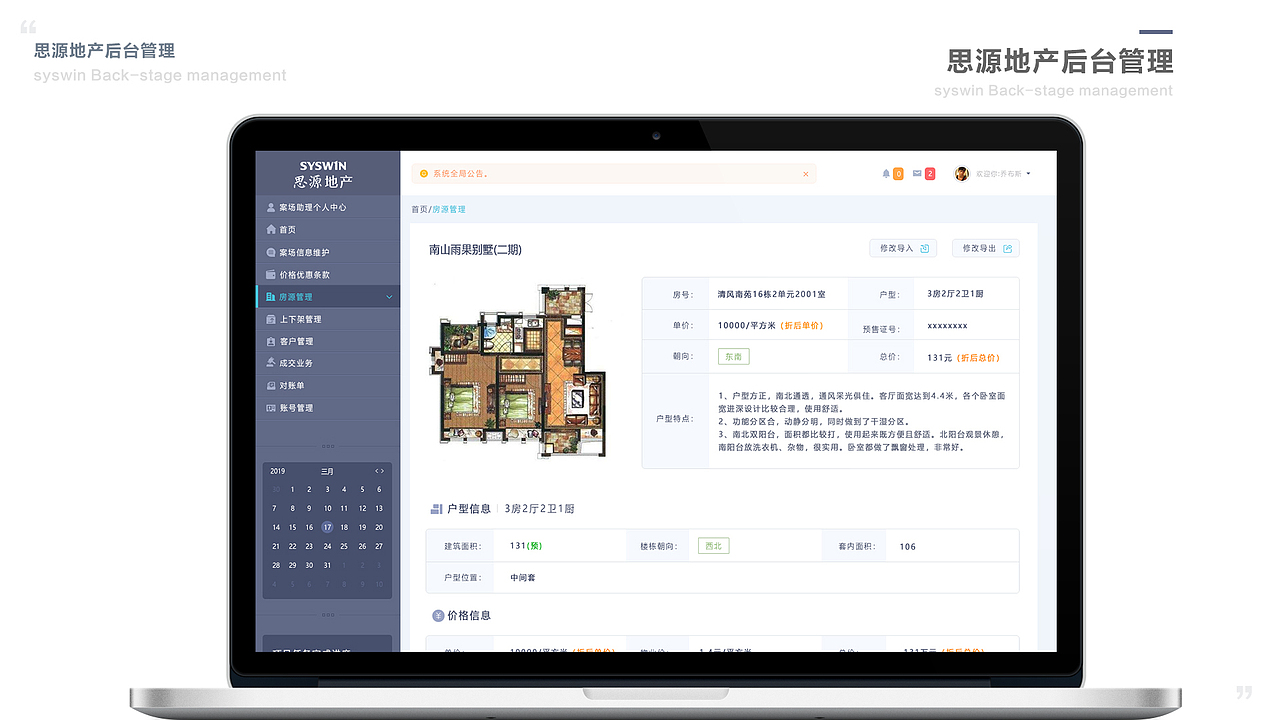Click the 价格优惠条款 wallet icon

[x=270, y=275]
